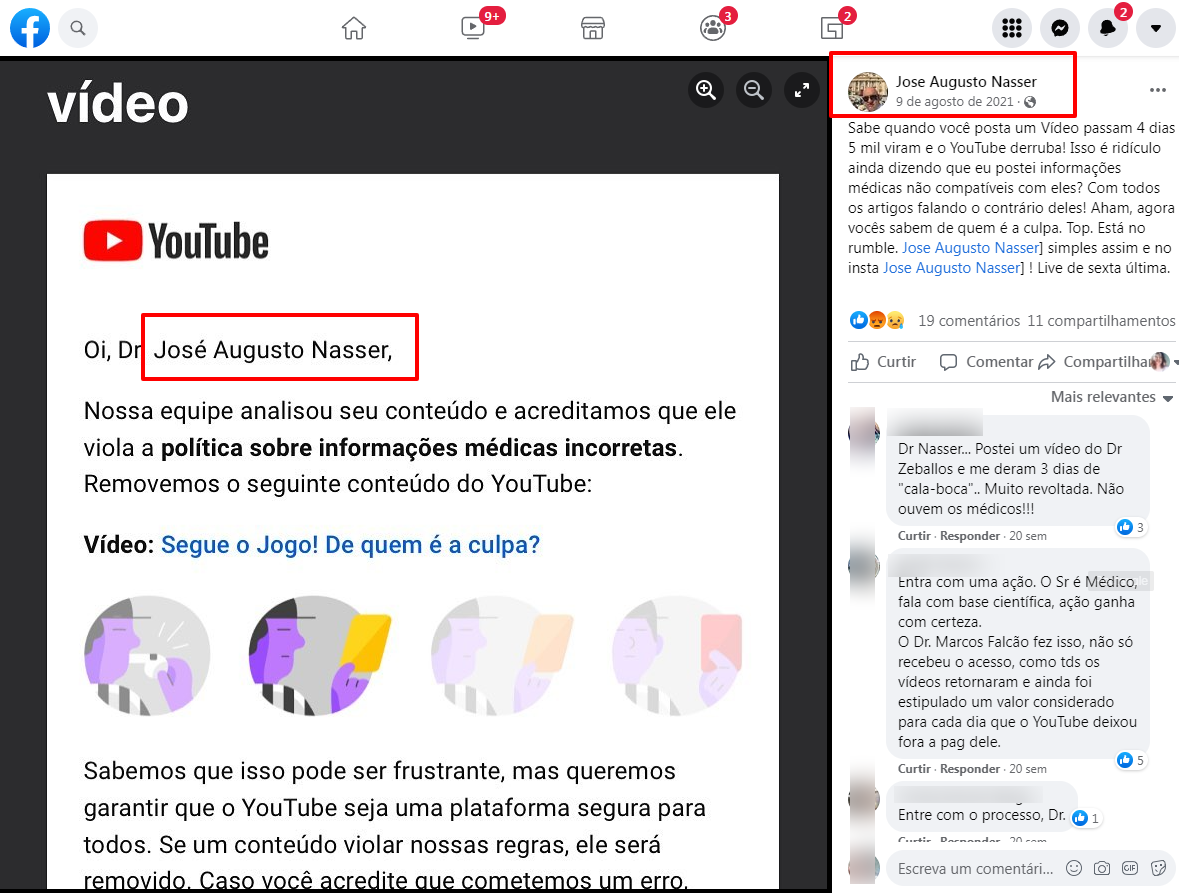The image size is (1179, 893).
Task: Open the Jose Augusto Nasser author name
Action: 966,81
